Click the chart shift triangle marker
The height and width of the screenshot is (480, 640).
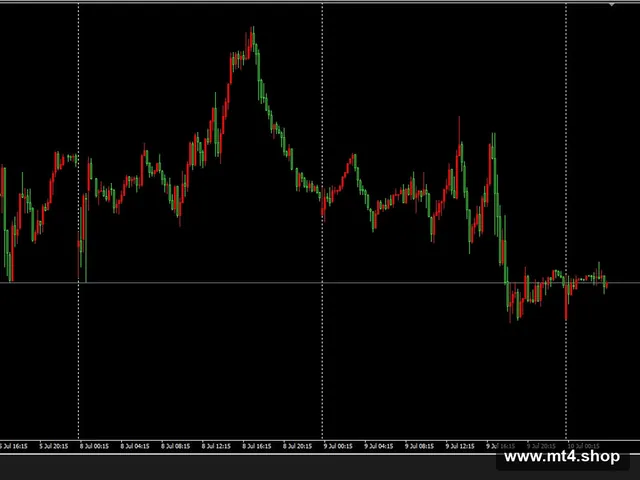pyautogui.click(x=611, y=4)
